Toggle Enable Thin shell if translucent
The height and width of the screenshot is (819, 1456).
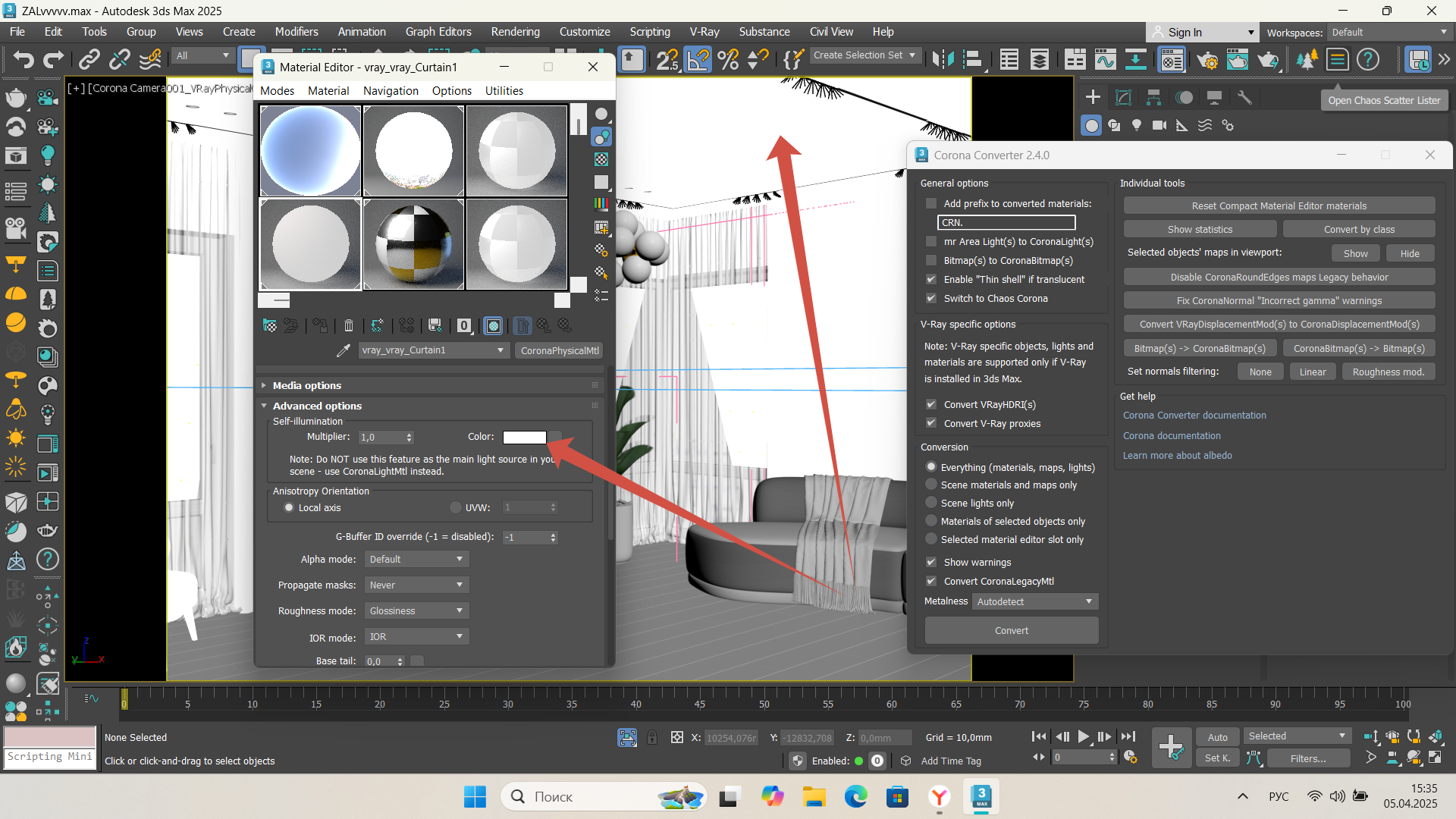(x=931, y=279)
